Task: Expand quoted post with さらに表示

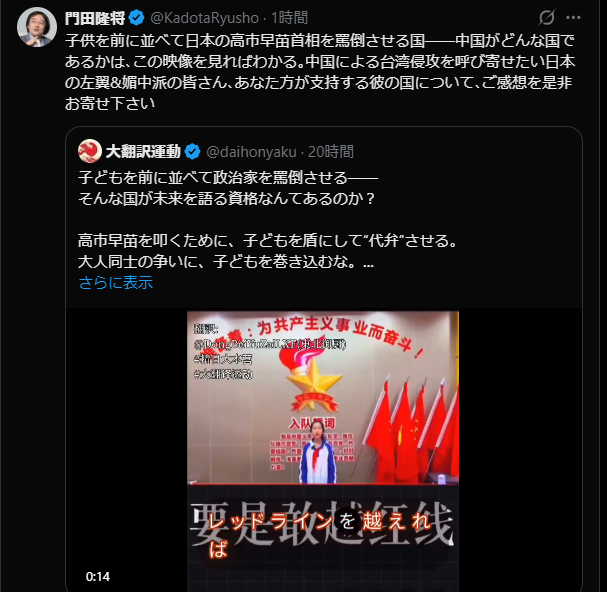Action: click(x=116, y=283)
